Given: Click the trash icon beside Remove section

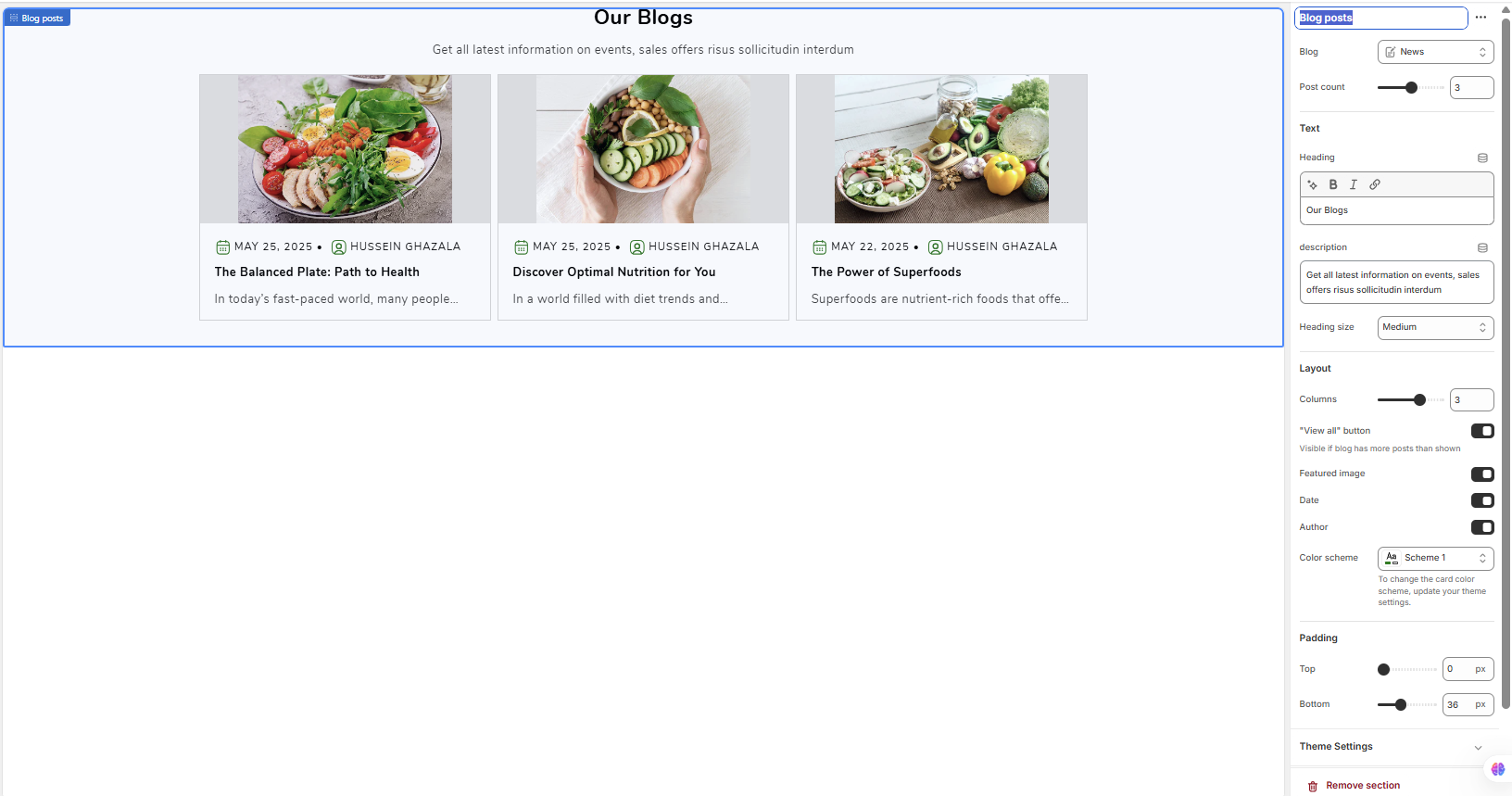Looking at the screenshot, I should click(1313, 786).
